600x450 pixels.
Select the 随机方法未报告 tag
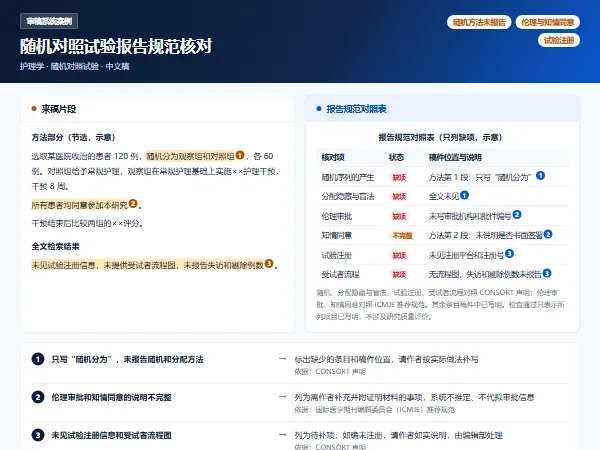(479, 22)
